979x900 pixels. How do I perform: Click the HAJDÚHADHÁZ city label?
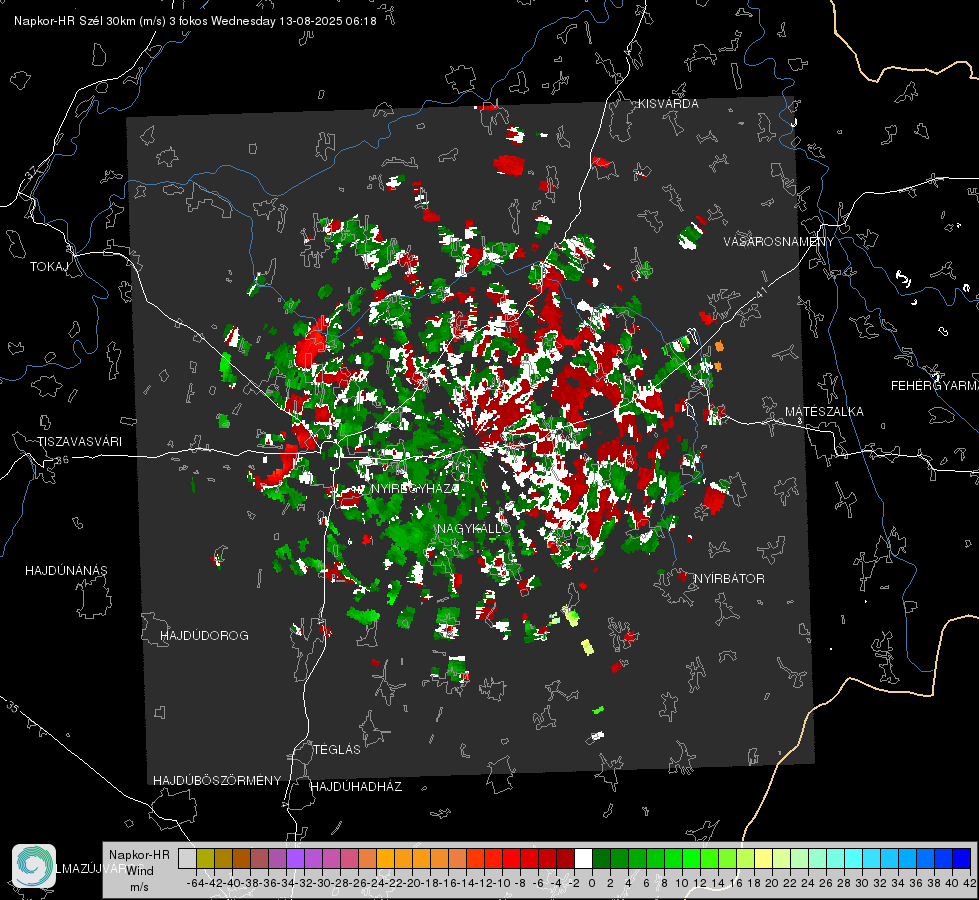point(356,787)
